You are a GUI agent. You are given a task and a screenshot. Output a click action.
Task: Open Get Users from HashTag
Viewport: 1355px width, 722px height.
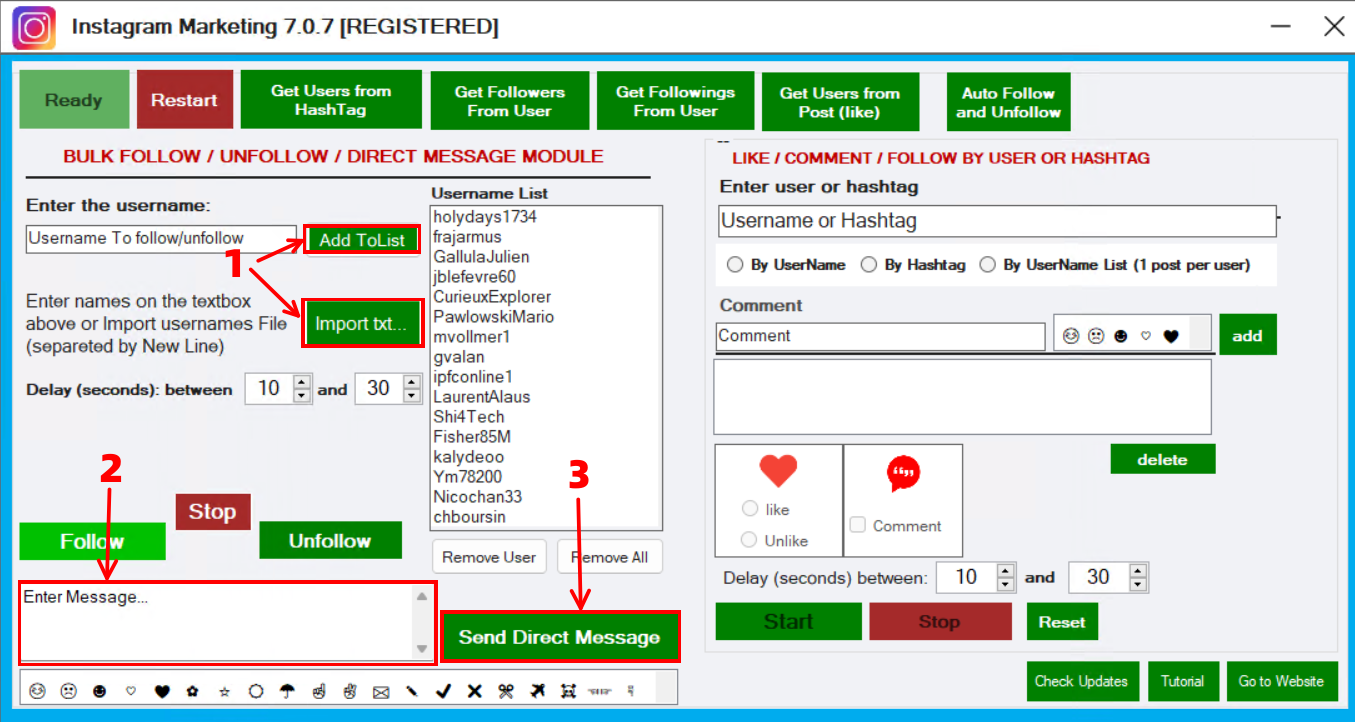click(x=331, y=100)
